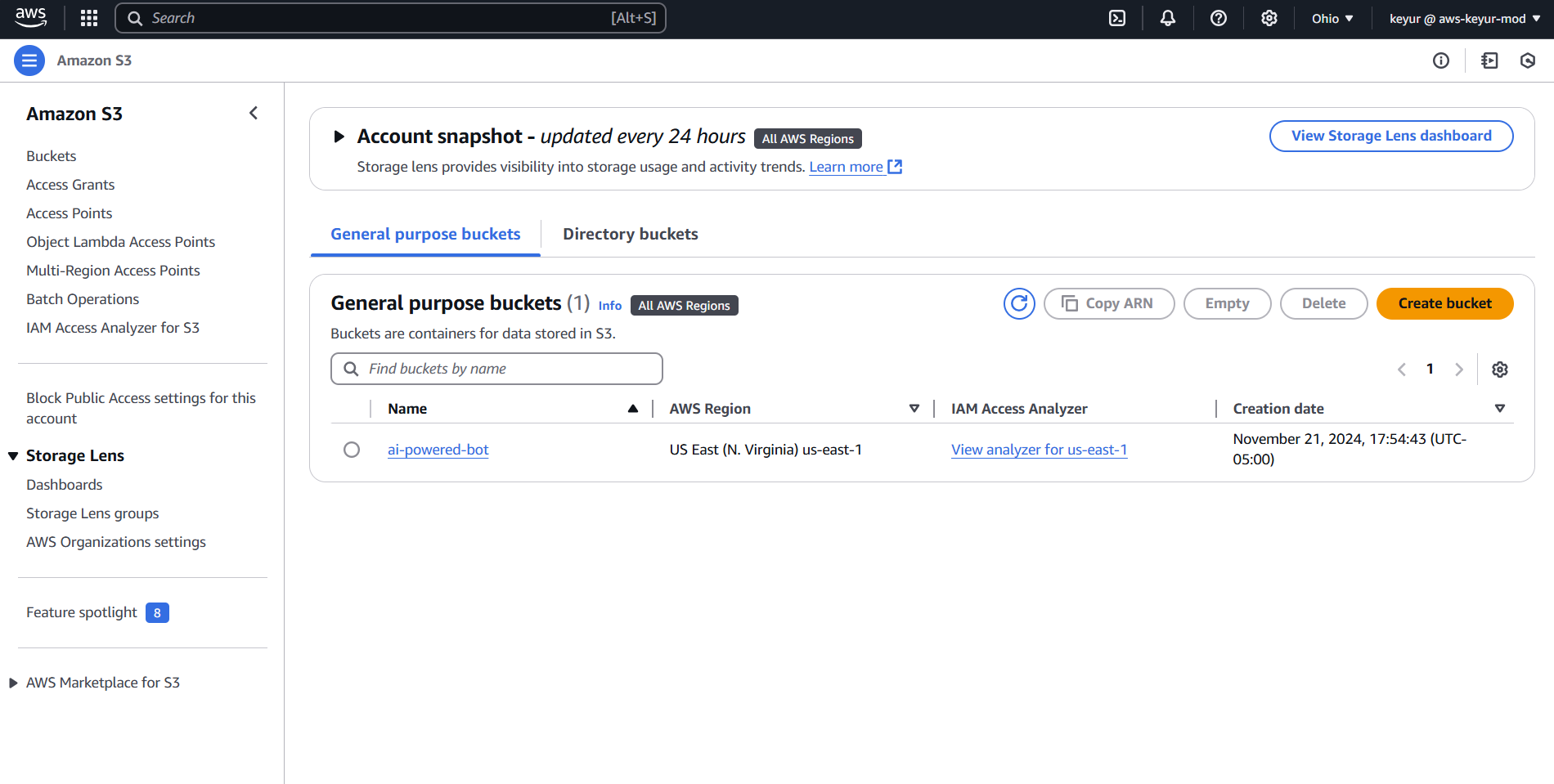Refresh the buckets list
1554x784 pixels.
(x=1019, y=303)
